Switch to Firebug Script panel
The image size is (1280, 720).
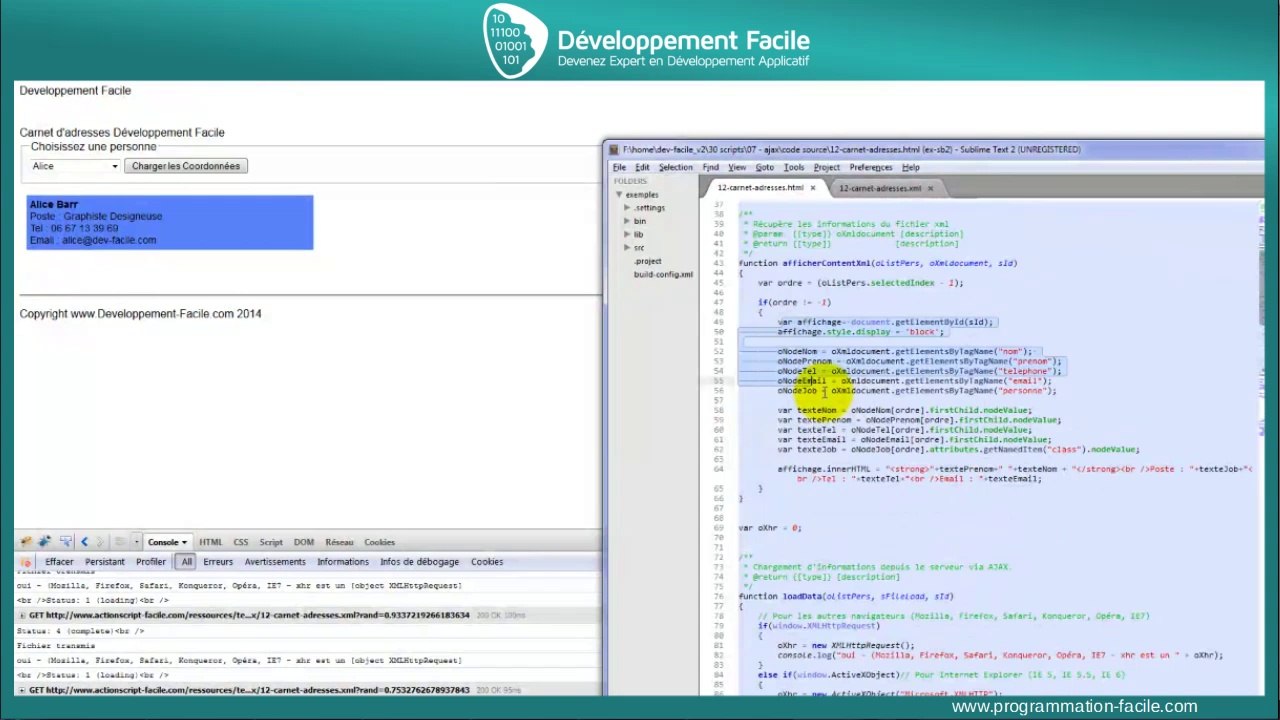coord(271,542)
